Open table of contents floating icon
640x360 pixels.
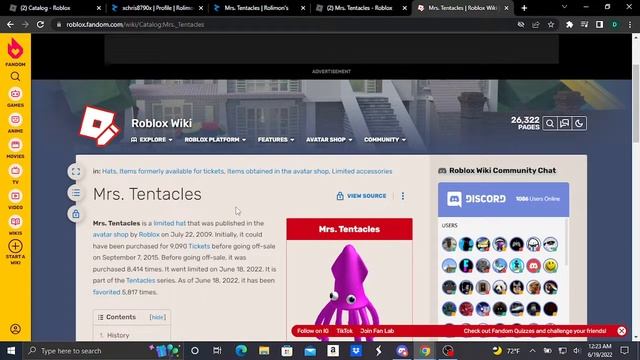point(76,193)
